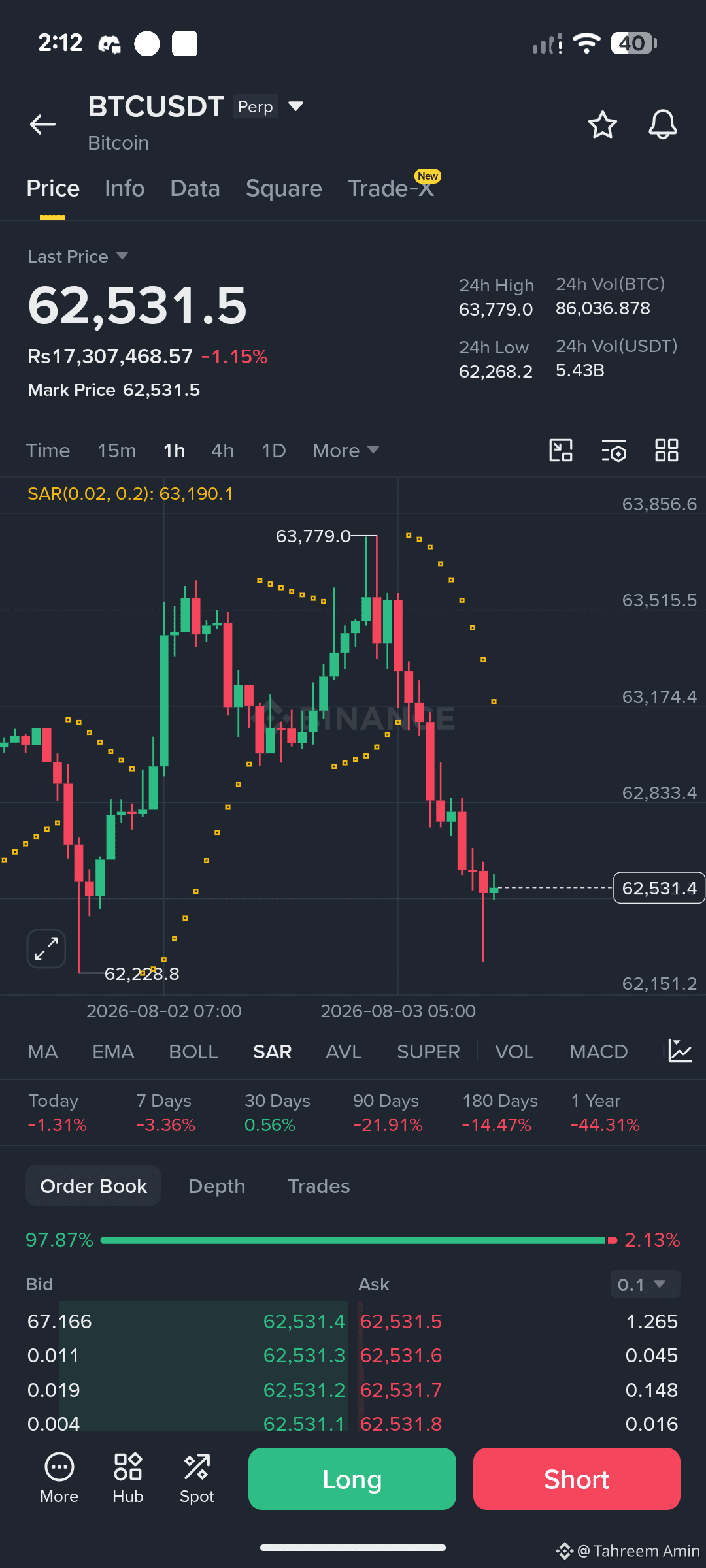Select ask price 62,531.5

pos(401,1321)
